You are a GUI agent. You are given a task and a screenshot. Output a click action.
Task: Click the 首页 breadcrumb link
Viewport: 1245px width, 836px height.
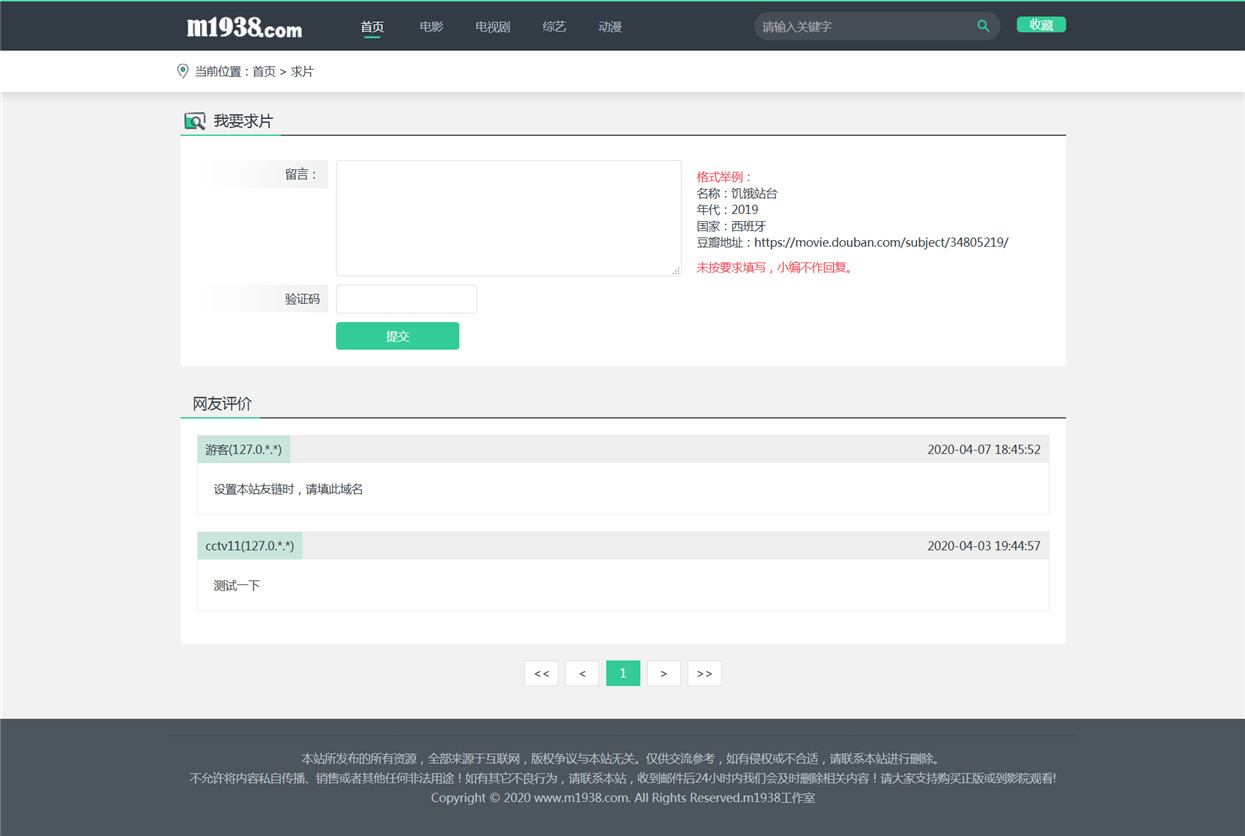[x=264, y=72]
